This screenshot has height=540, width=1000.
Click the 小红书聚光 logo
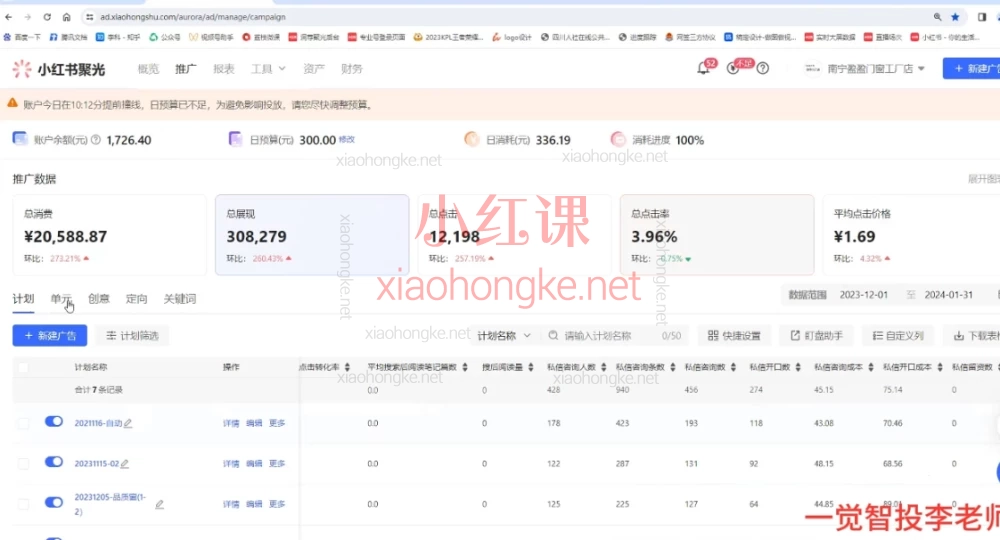click(x=59, y=69)
